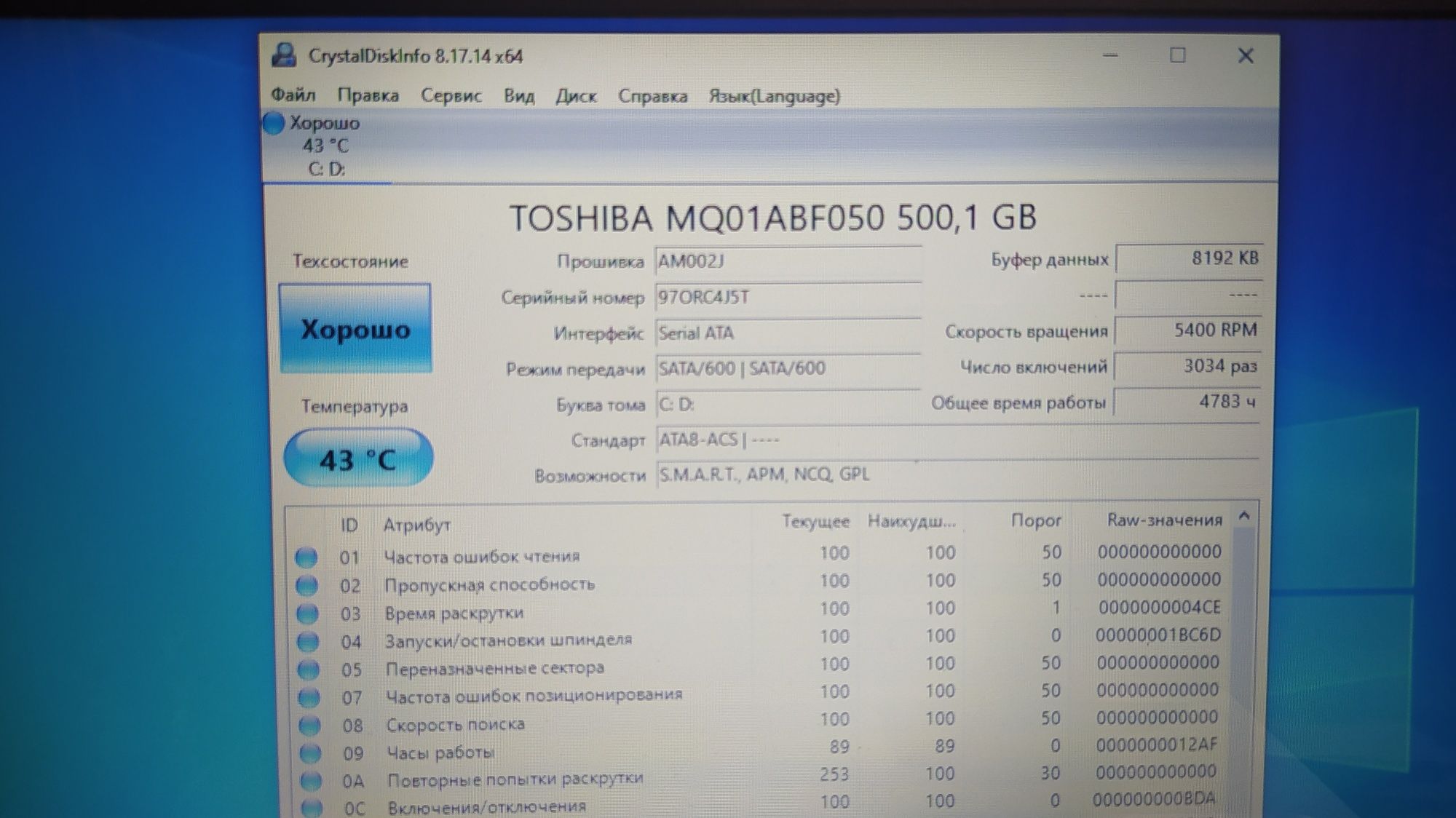Viewport: 1456px width, 818px height.
Task: Click the Стандарт field ATA8-ACS
Action: point(957,440)
